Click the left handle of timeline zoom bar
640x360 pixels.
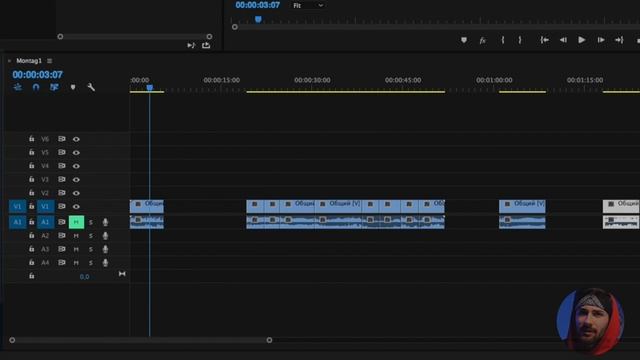(x=12, y=340)
